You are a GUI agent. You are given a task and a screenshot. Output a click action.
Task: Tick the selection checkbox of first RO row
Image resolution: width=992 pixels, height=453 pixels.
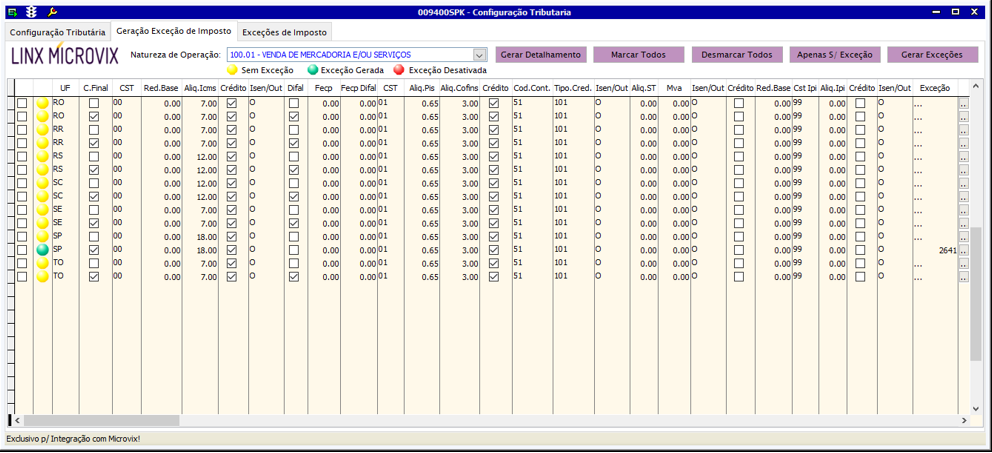click(x=22, y=104)
